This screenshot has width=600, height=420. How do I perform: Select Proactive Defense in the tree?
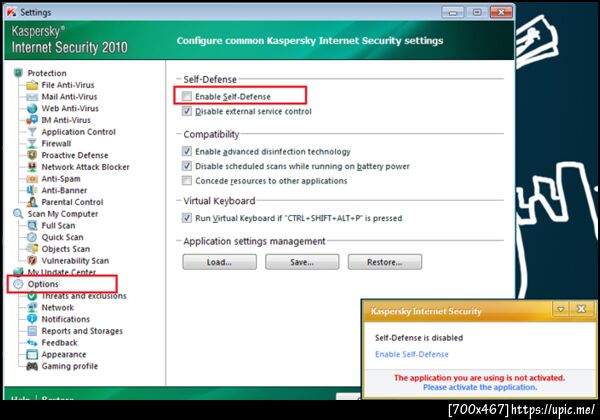(75, 155)
